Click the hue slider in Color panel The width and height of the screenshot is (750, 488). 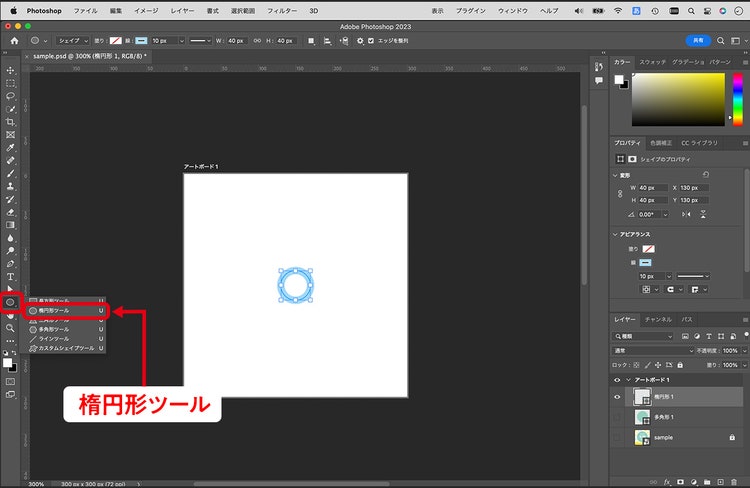738,99
